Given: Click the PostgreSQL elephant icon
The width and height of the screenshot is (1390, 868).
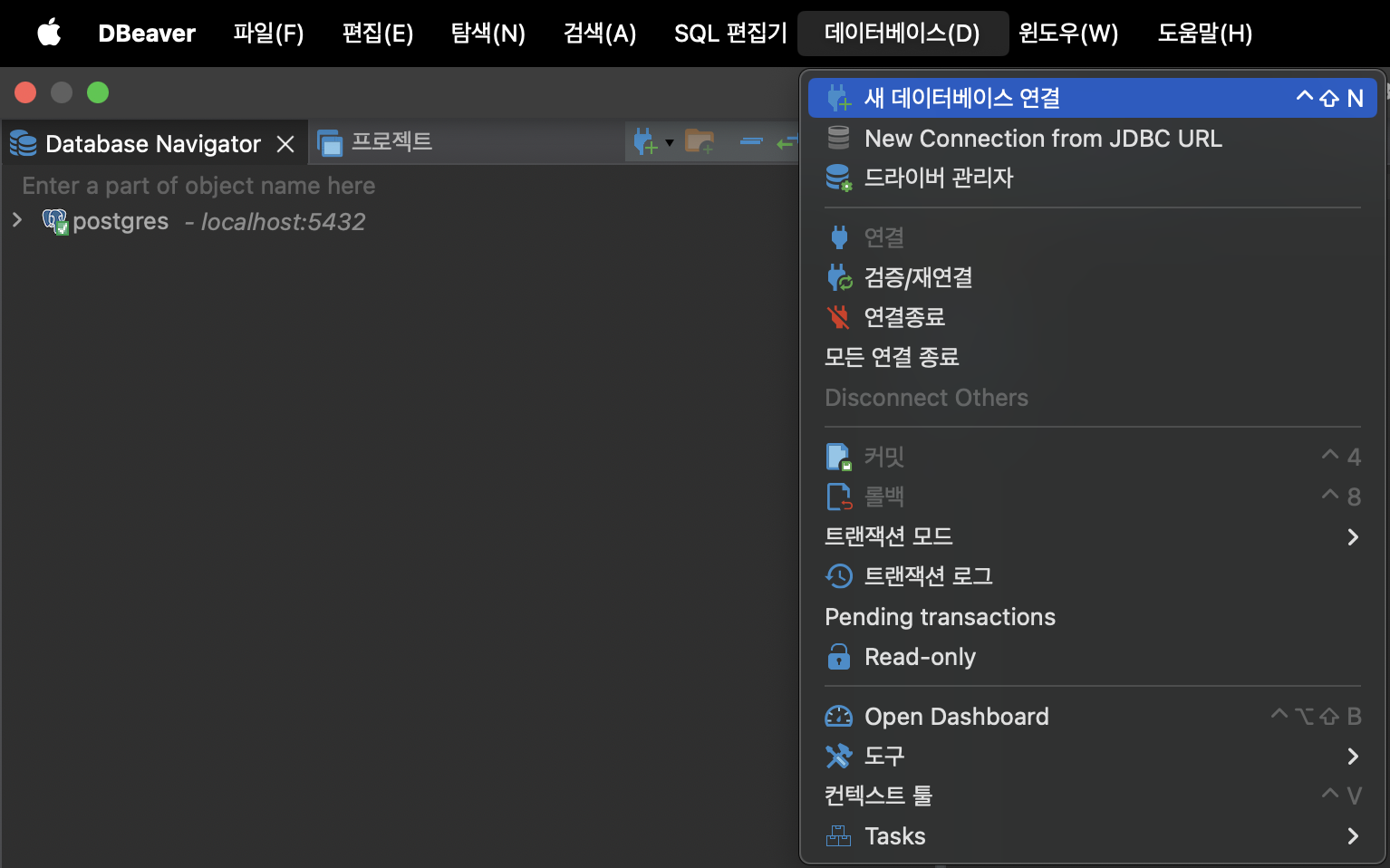Looking at the screenshot, I should point(55,221).
